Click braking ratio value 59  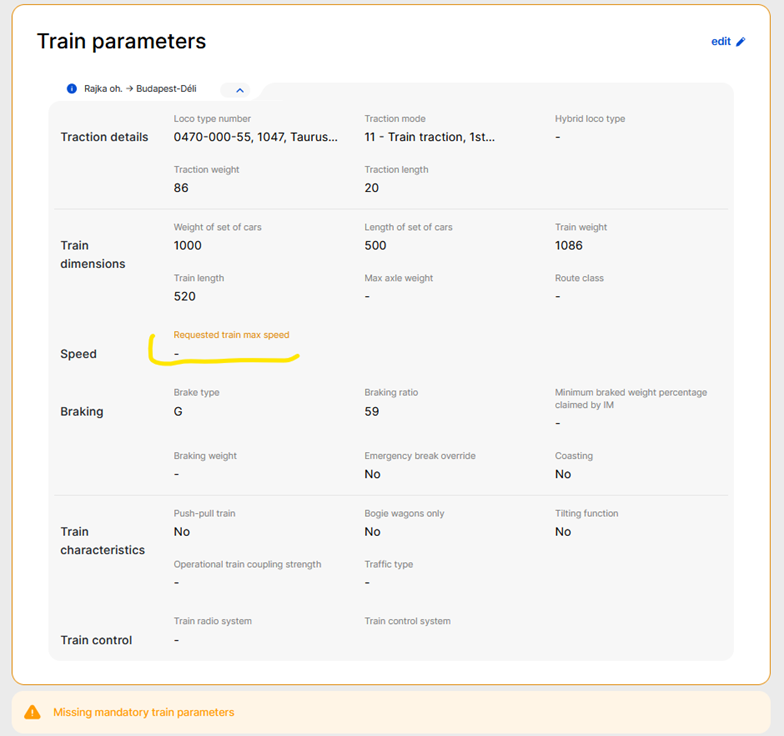(x=372, y=412)
